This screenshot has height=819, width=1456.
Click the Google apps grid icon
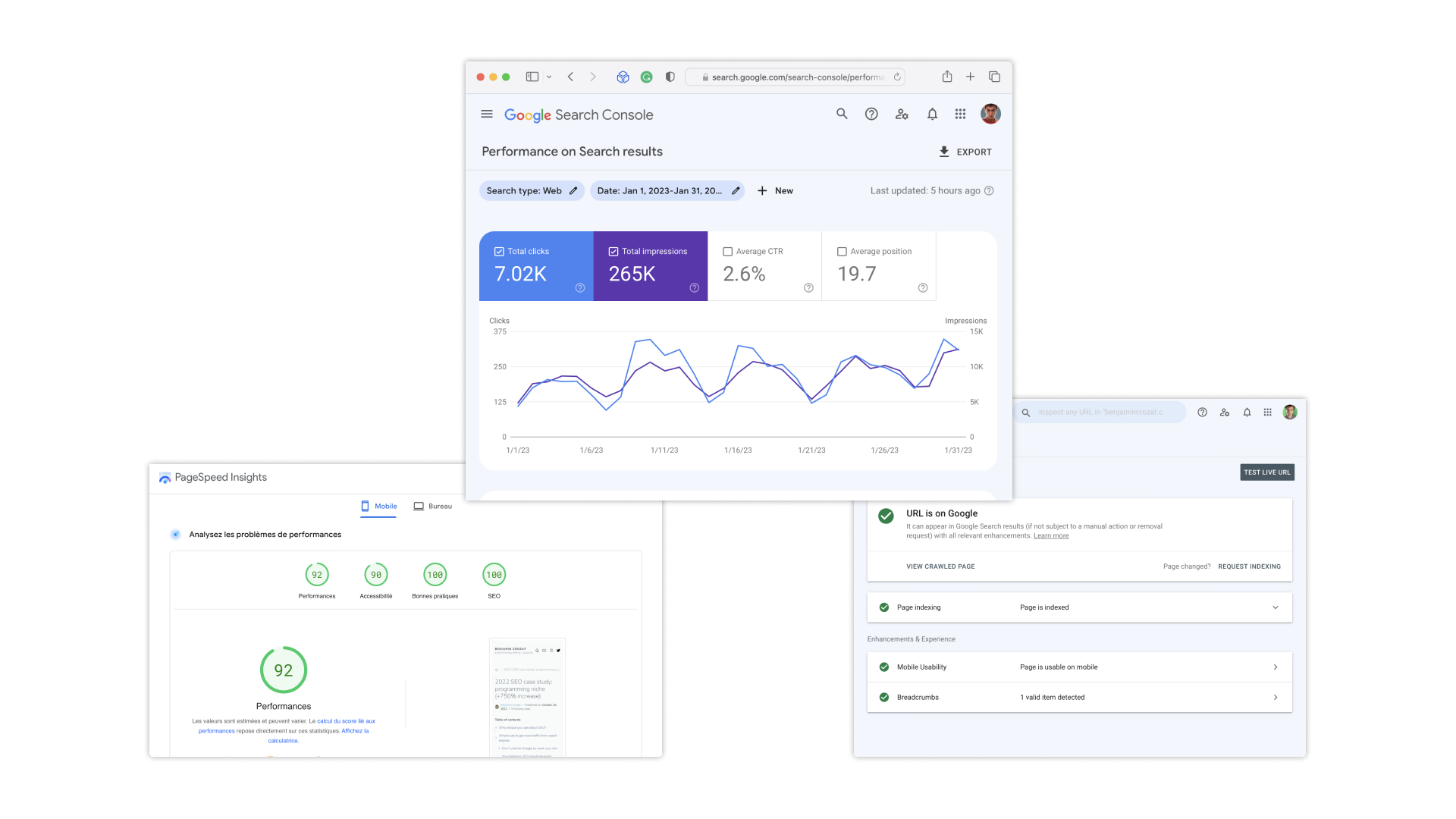click(960, 114)
